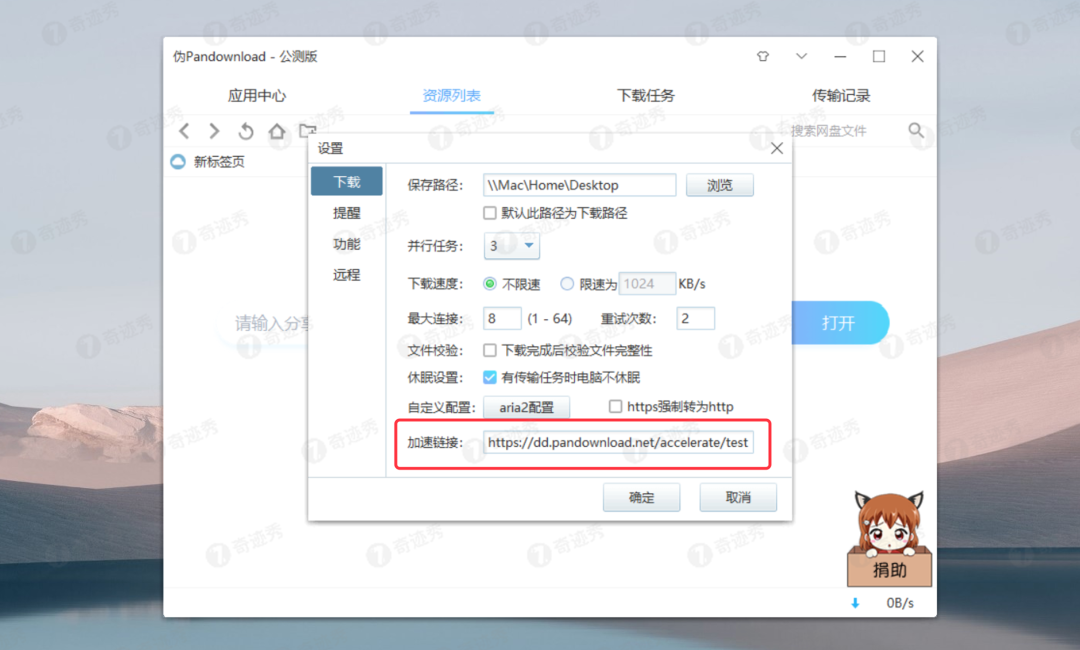Click the blue 打开 button in main window

[841, 323]
